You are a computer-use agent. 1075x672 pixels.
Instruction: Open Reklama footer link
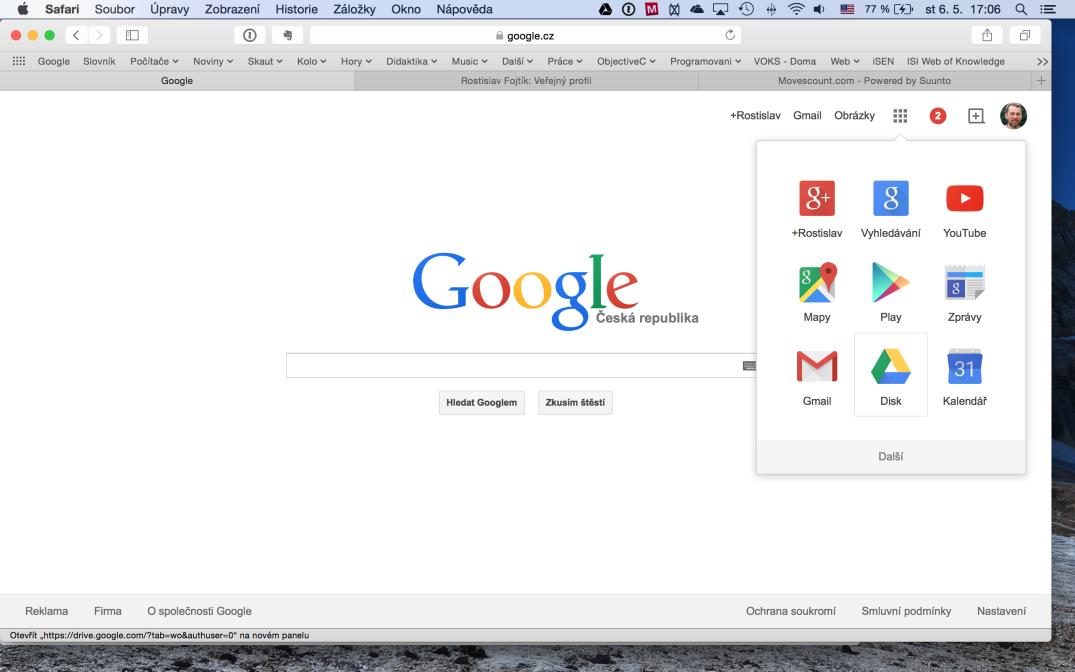47,611
